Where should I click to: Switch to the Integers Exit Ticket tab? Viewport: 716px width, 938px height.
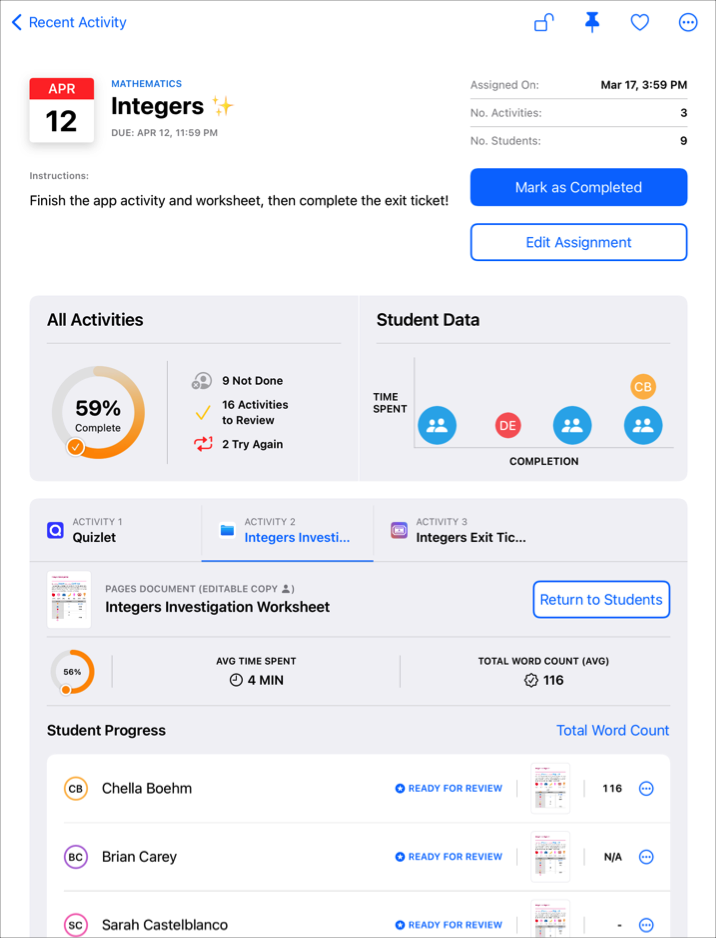point(460,530)
